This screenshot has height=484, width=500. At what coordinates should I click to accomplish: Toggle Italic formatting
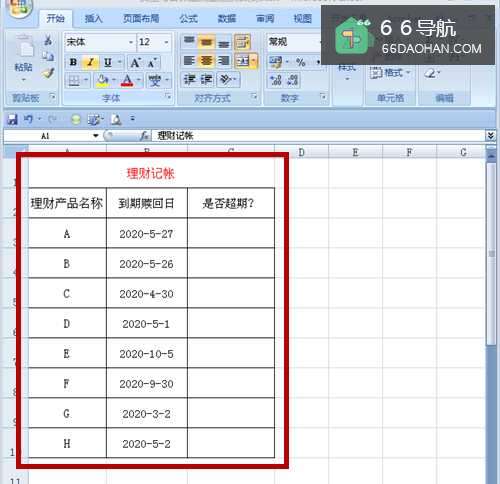coord(90,62)
